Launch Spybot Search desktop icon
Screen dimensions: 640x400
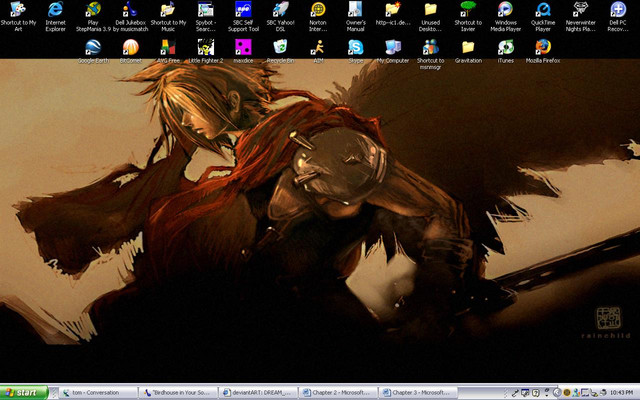tap(206, 16)
